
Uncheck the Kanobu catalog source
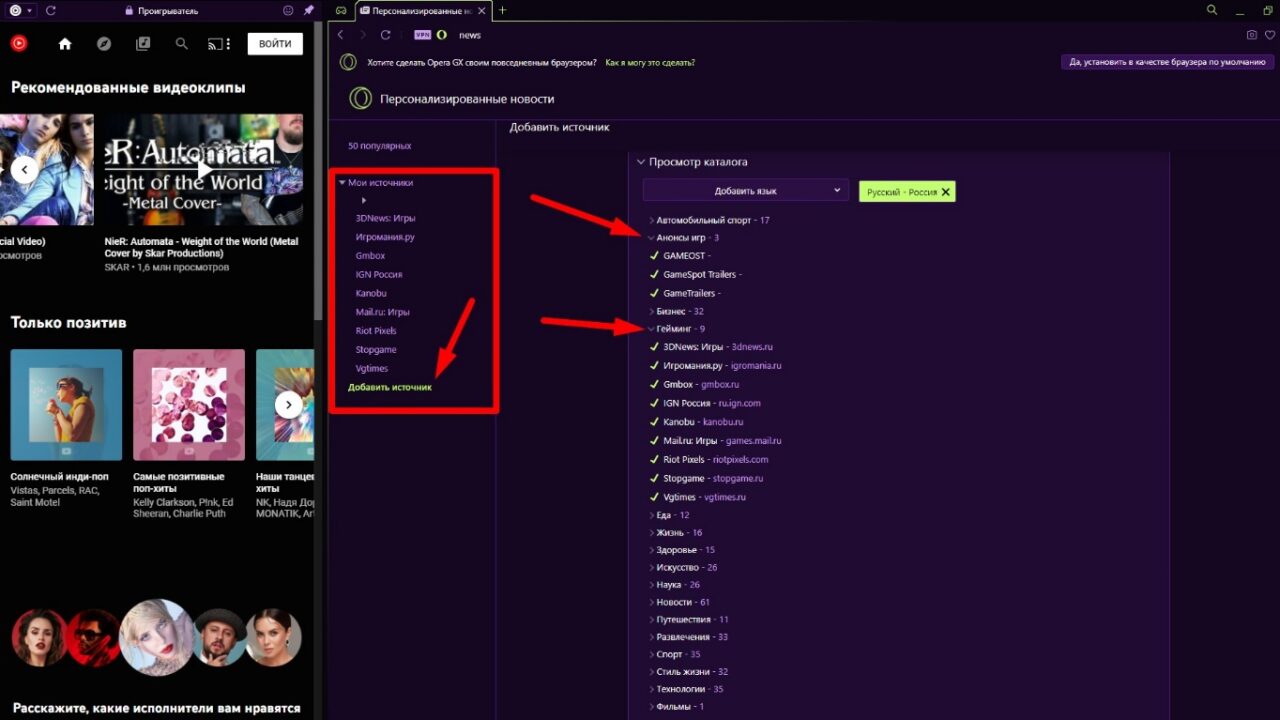[x=654, y=422]
